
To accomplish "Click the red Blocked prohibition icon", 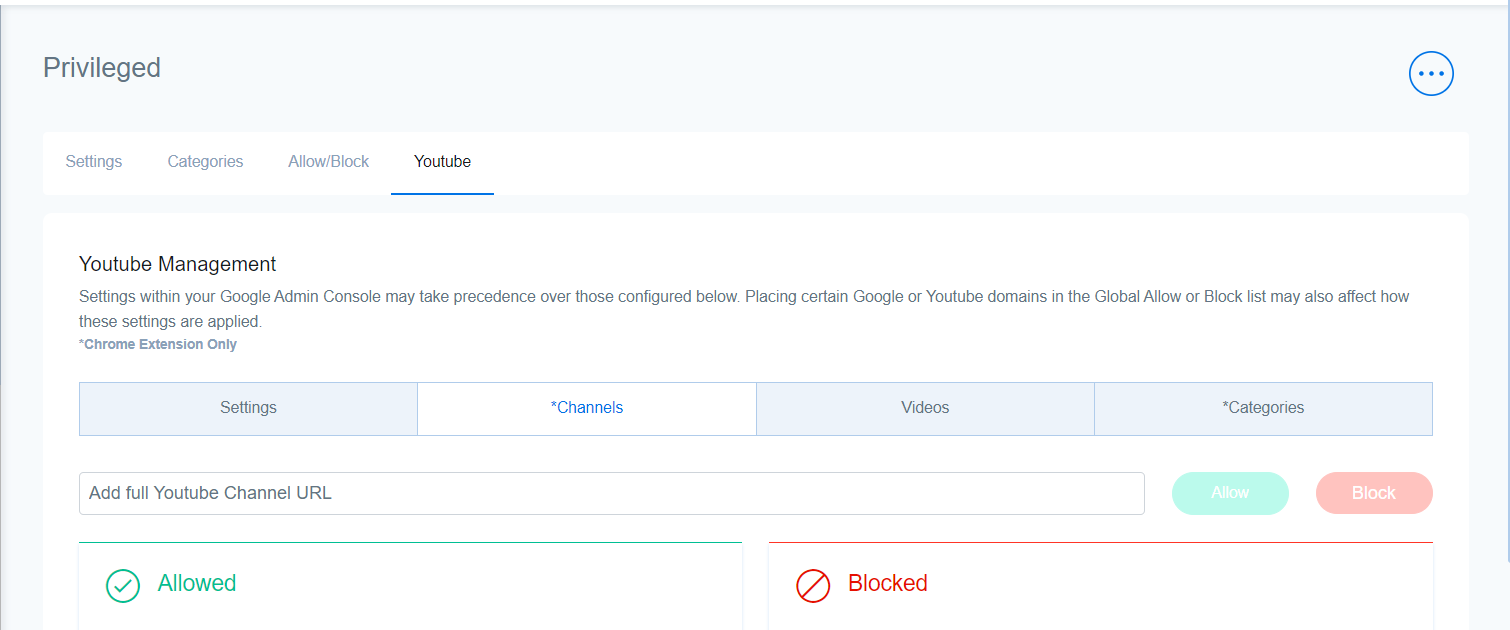I will tap(813, 586).
